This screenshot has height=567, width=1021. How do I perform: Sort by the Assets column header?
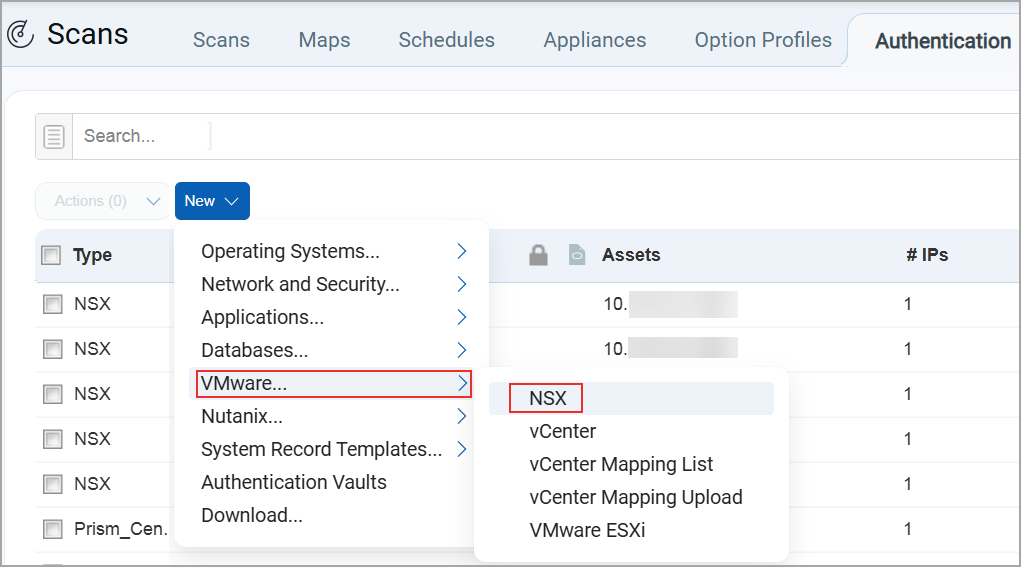[631, 255]
